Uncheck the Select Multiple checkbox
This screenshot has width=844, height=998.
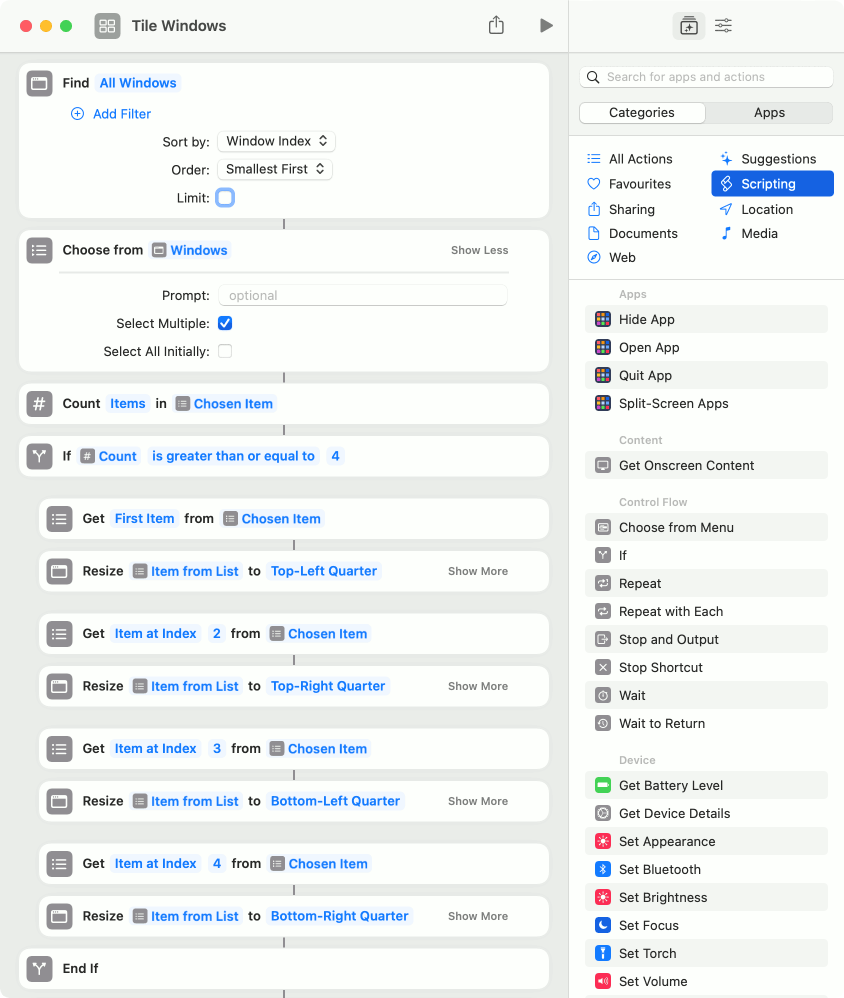[225, 323]
